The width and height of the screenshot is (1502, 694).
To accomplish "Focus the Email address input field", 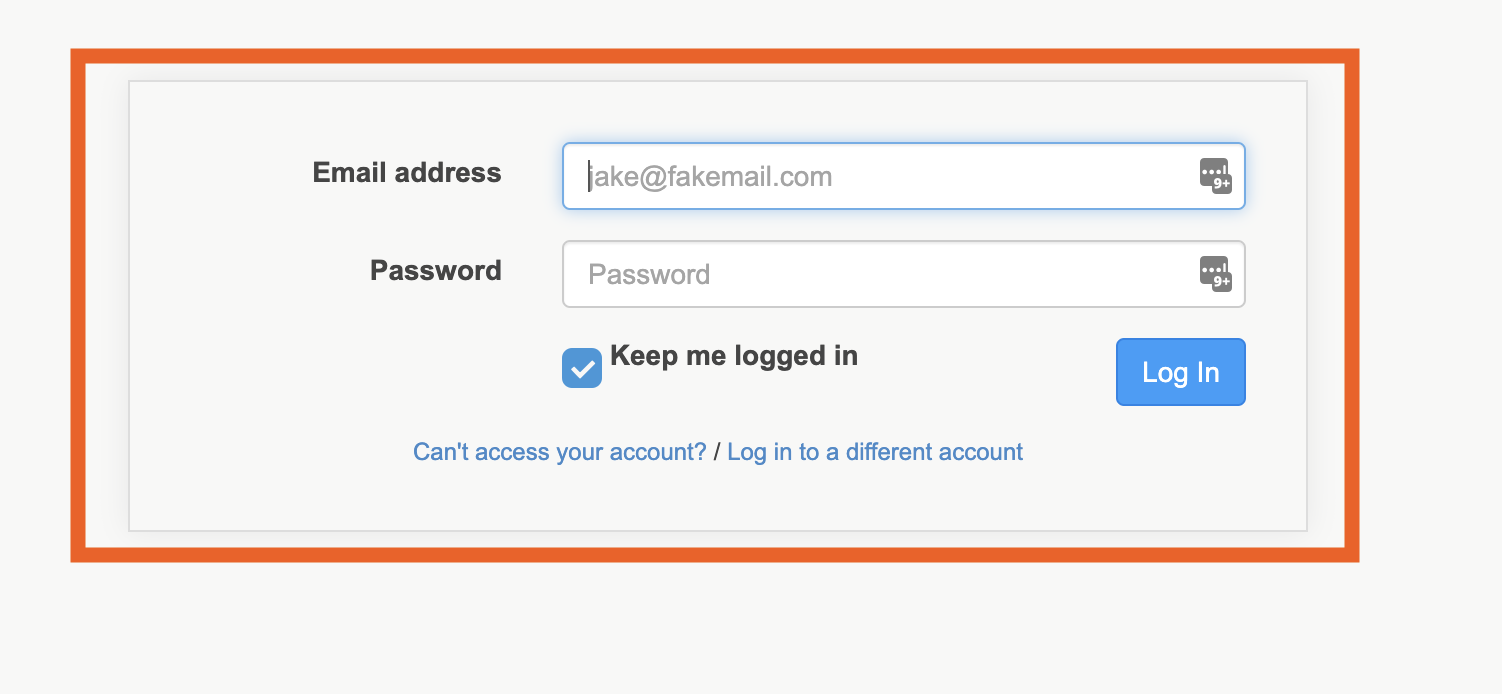I will pyautogui.click(x=880, y=177).
